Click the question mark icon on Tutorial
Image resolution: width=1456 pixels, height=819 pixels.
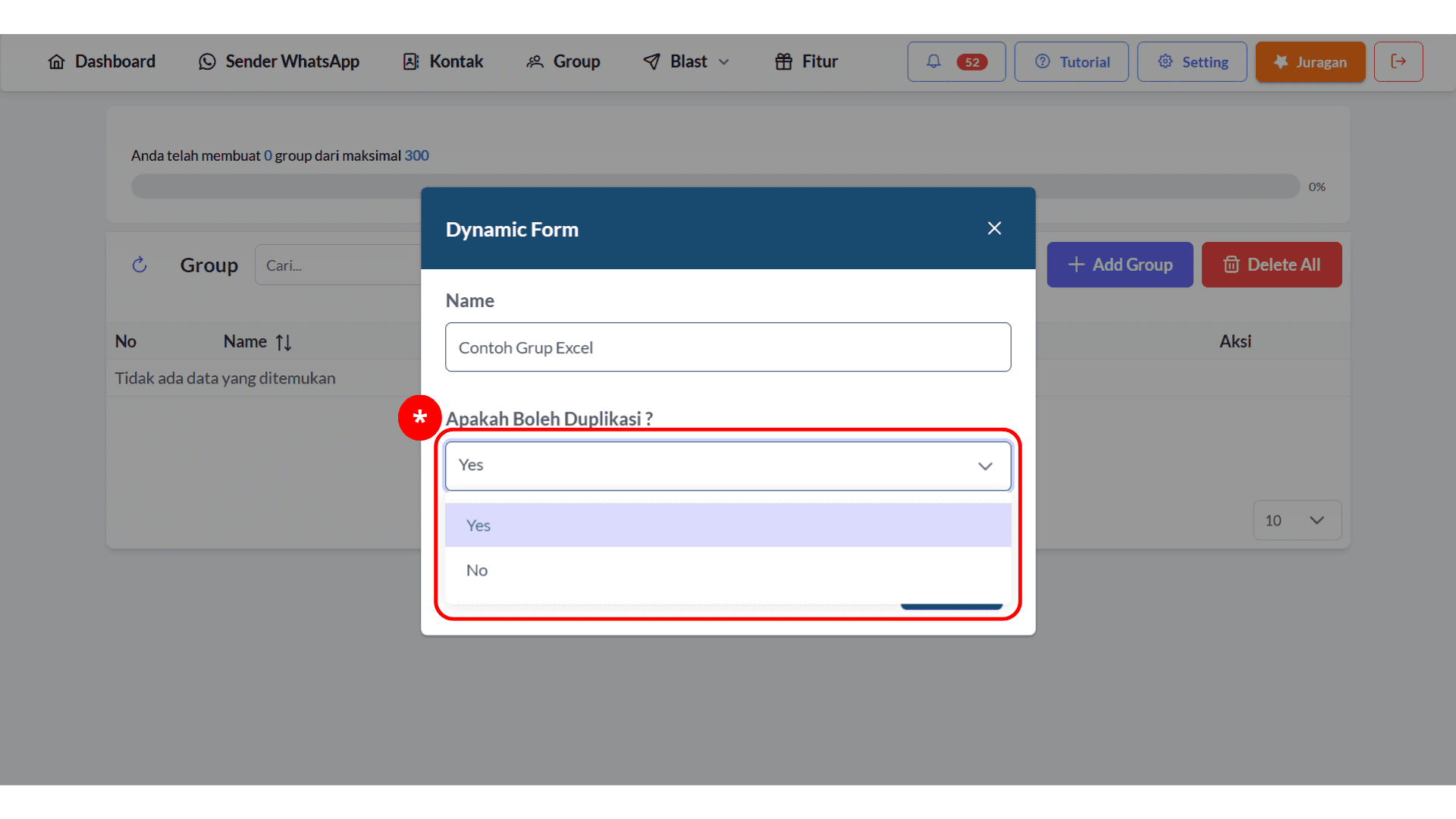click(x=1043, y=61)
